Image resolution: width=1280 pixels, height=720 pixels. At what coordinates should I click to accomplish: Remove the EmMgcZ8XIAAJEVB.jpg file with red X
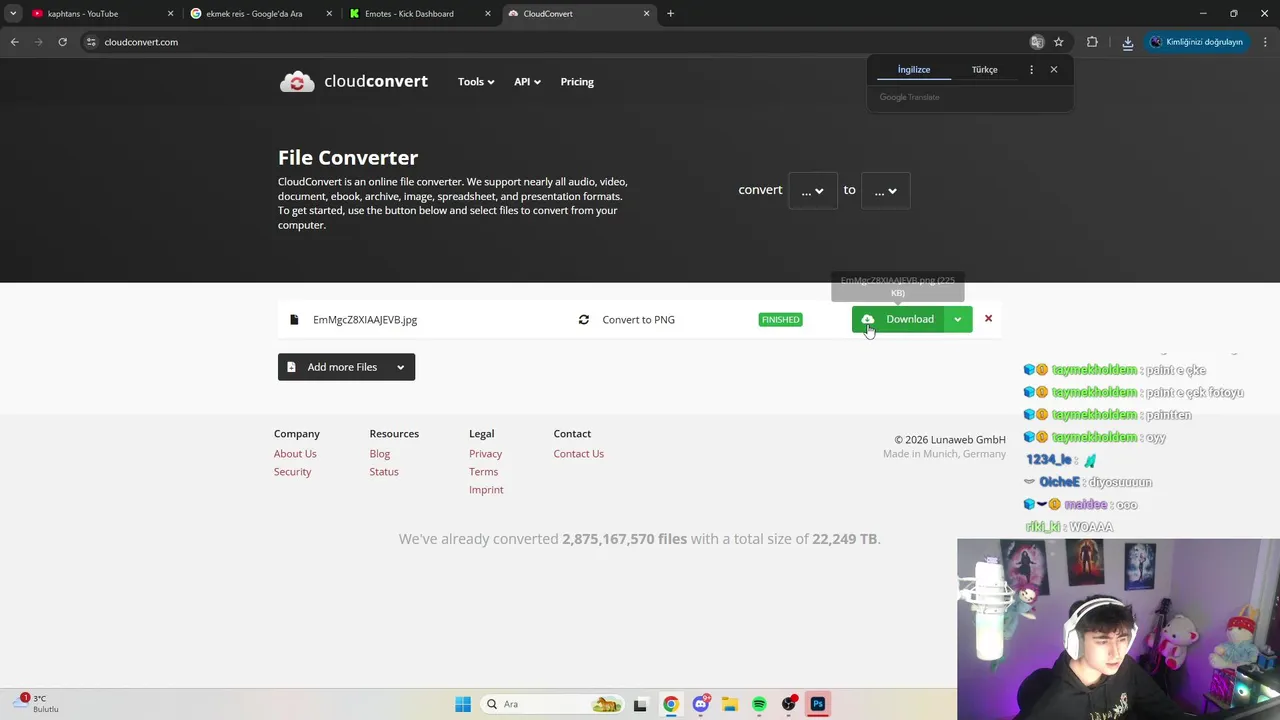tap(988, 319)
